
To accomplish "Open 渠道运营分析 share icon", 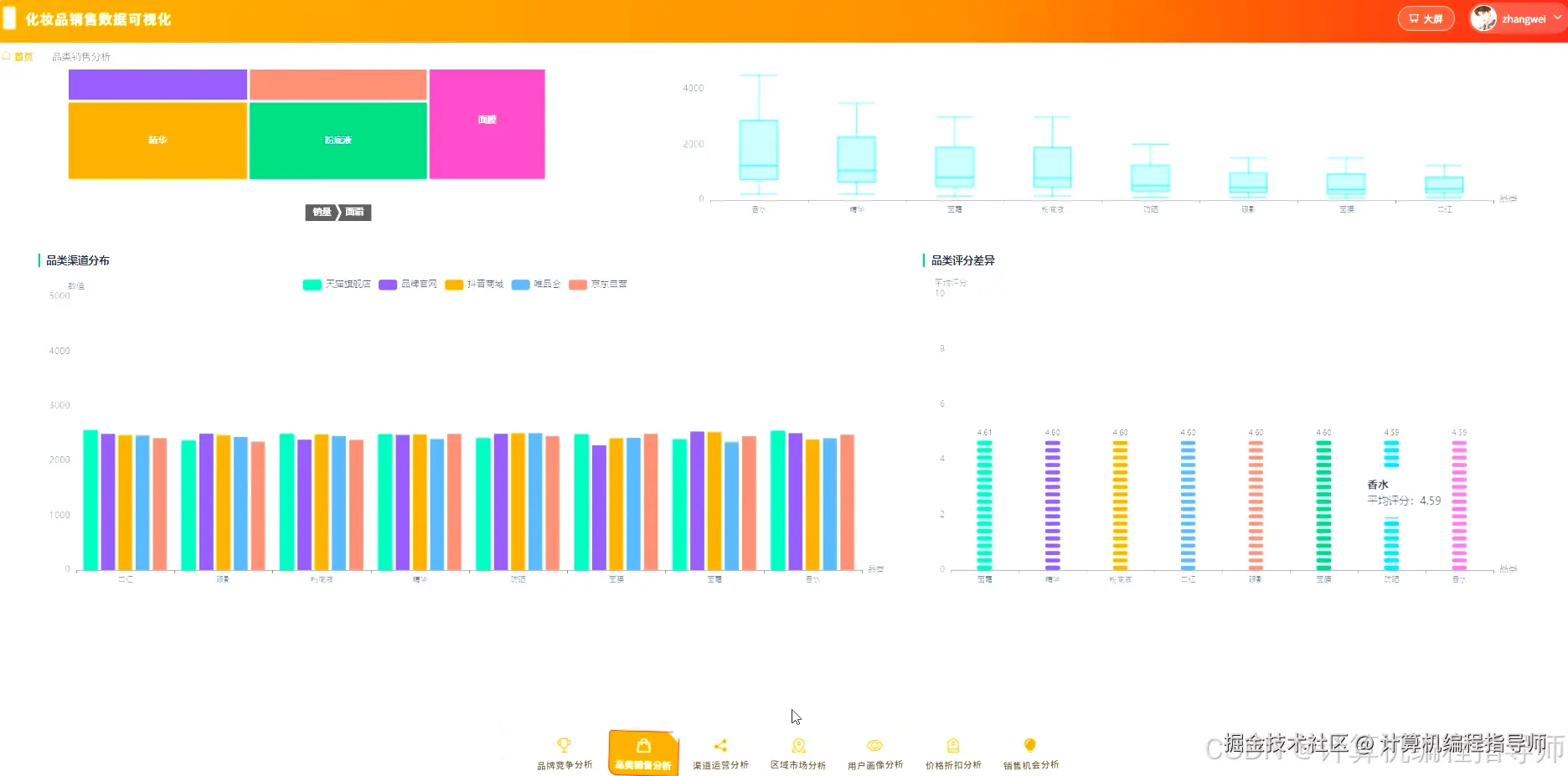I will (720, 745).
